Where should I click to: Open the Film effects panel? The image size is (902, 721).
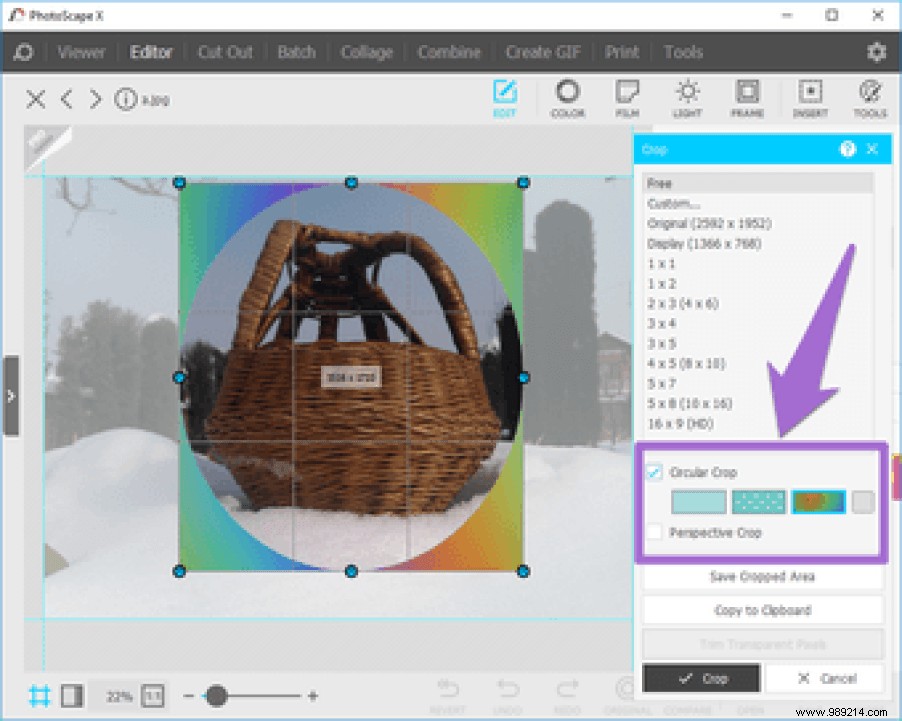pos(628,98)
